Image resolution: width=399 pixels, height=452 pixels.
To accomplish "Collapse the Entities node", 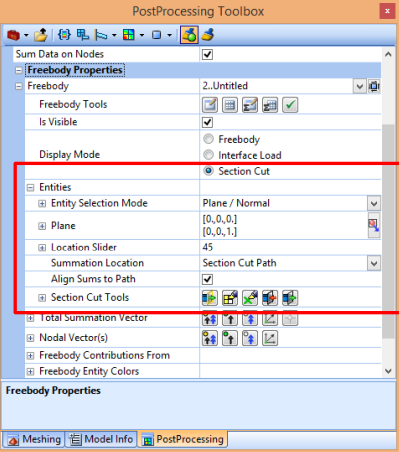I will [x=30, y=188].
